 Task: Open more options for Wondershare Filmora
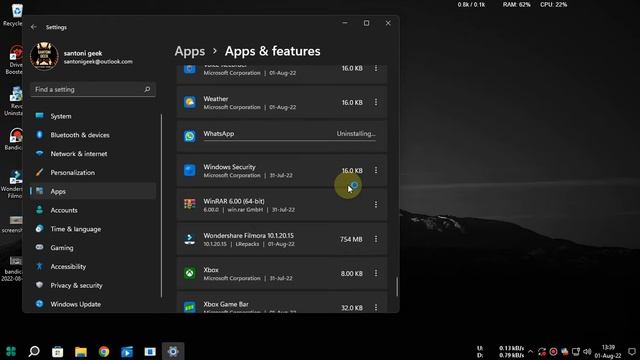[376, 239]
